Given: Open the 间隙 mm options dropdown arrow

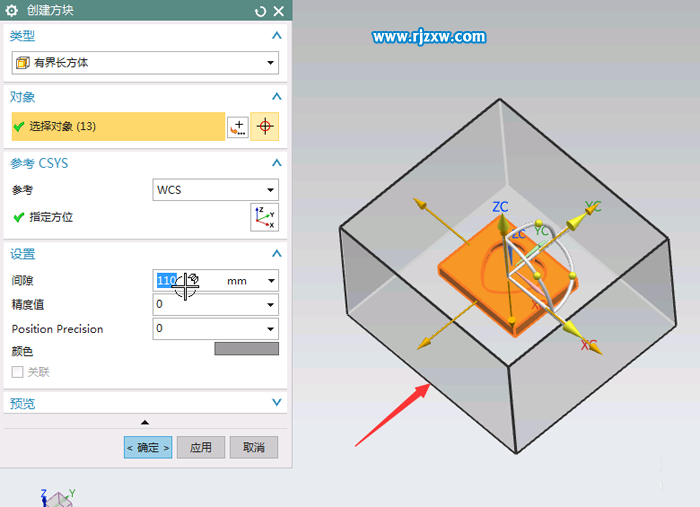Looking at the screenshot, I should 271,281.
